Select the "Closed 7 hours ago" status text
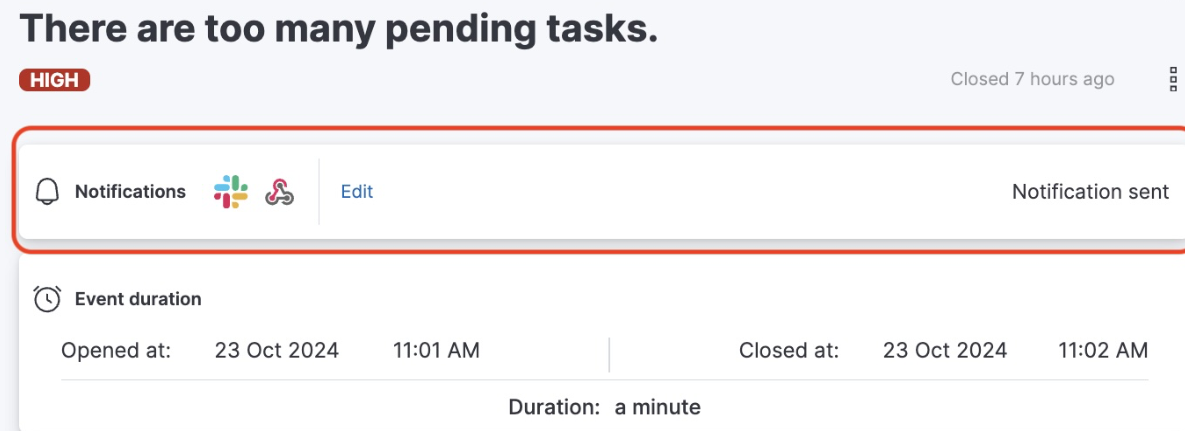The width and height of the screenshot is (1185, 431). (x=1032, y=79)
